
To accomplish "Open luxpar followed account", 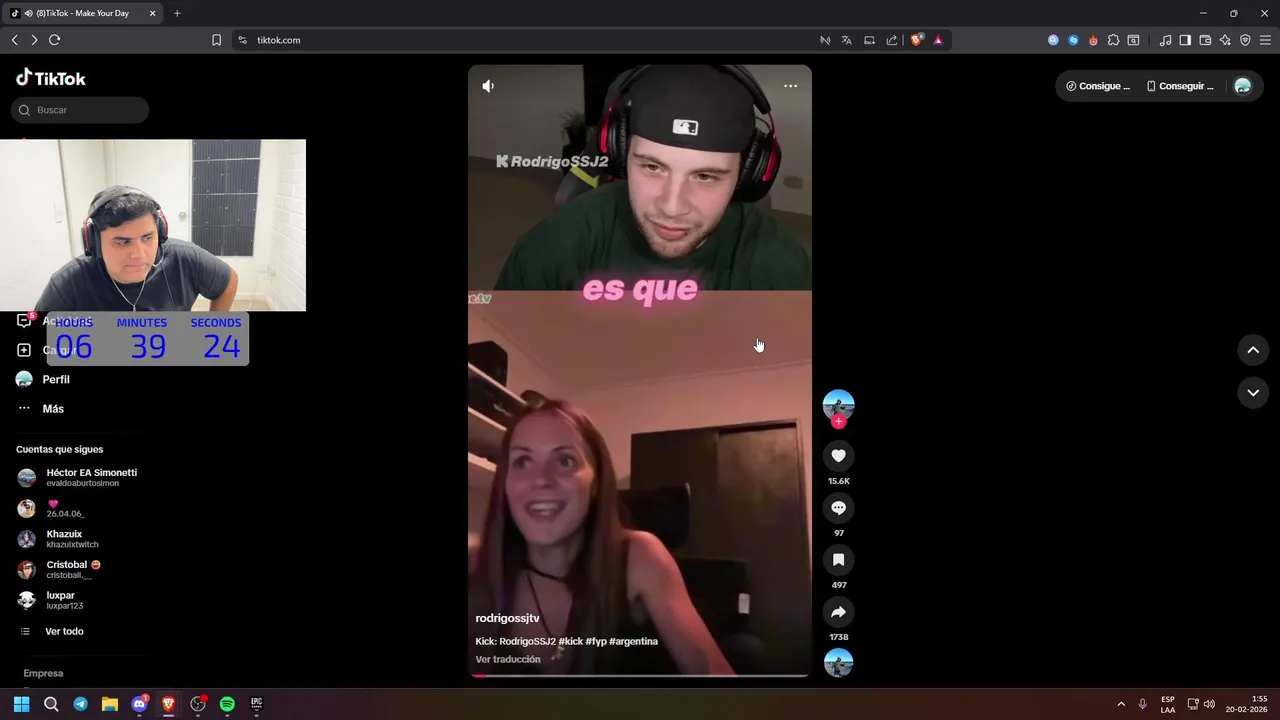I will click(x=50, y=600).
